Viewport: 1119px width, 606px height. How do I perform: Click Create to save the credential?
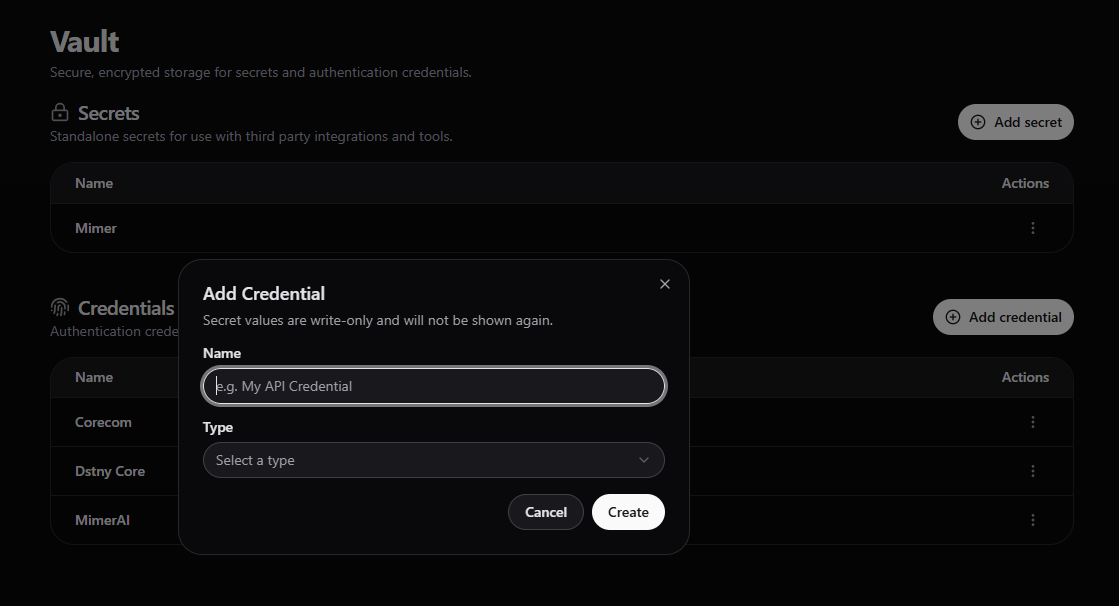click(x=628, y=512)
